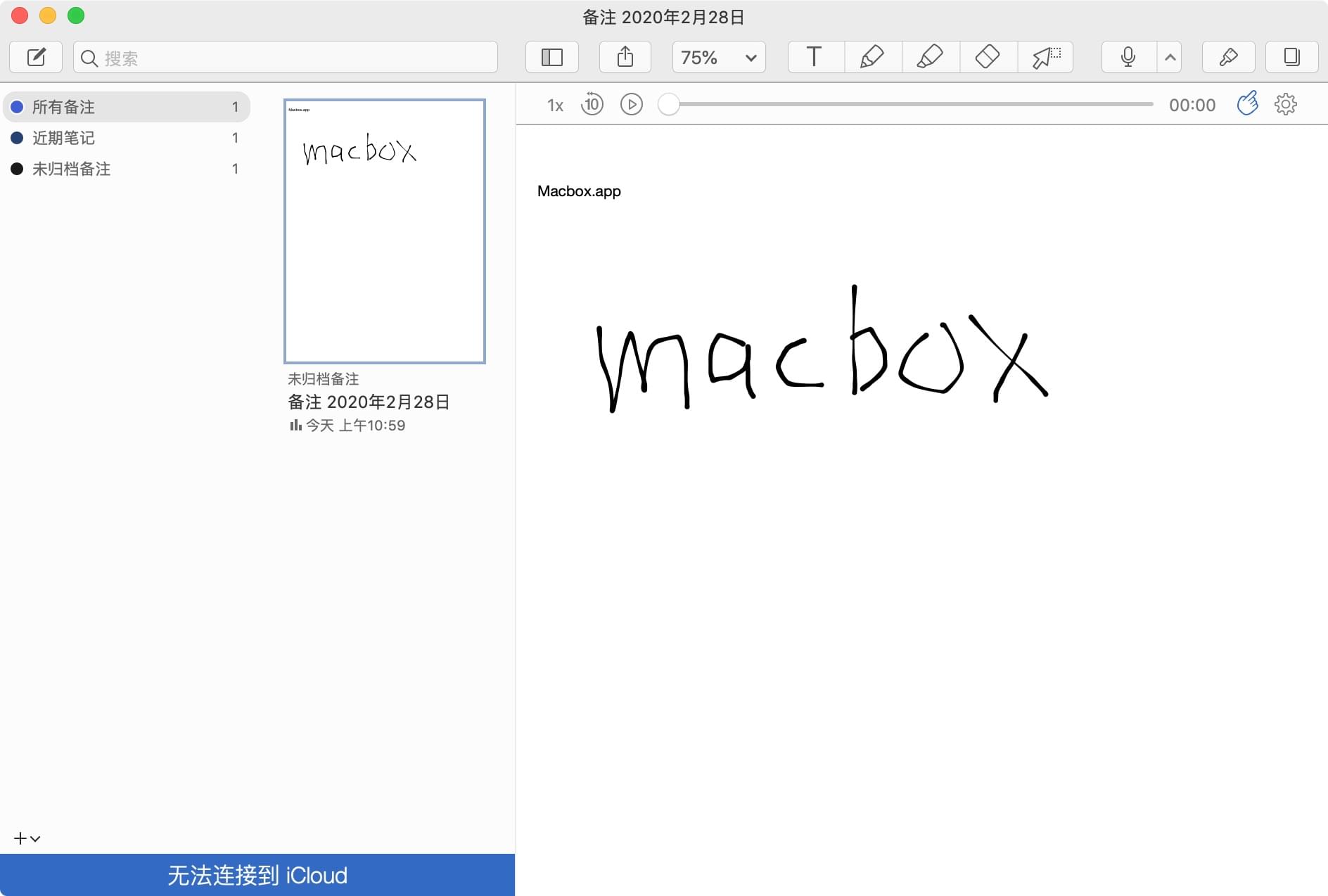The image size is (1328, 896).
Task: Change the 1x playback speed
Action: pos(555,105)
